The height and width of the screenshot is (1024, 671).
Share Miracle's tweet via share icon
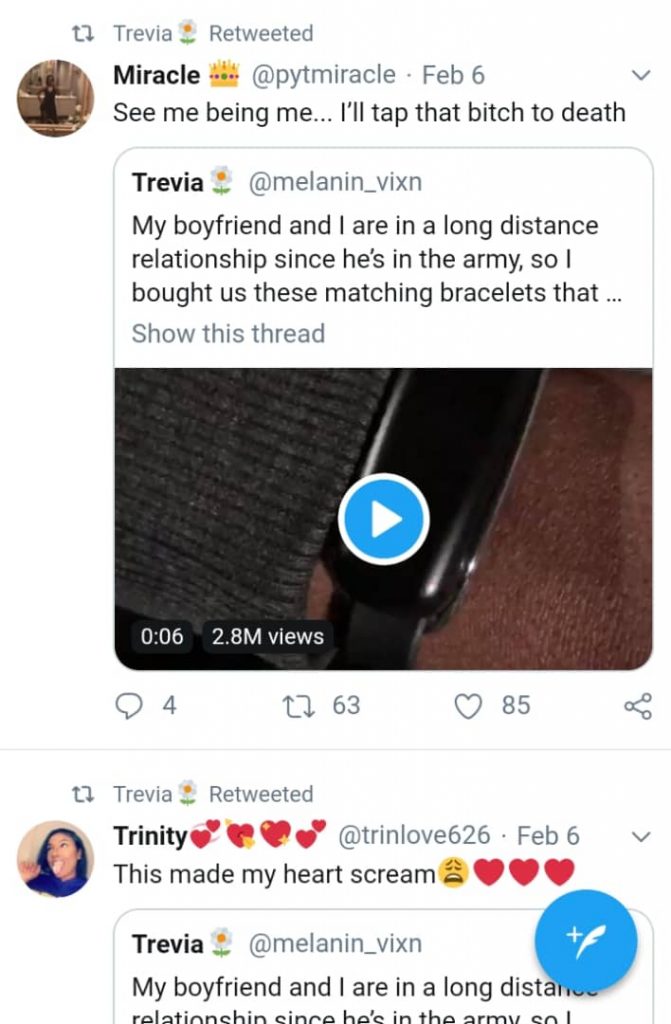[637, 706]
